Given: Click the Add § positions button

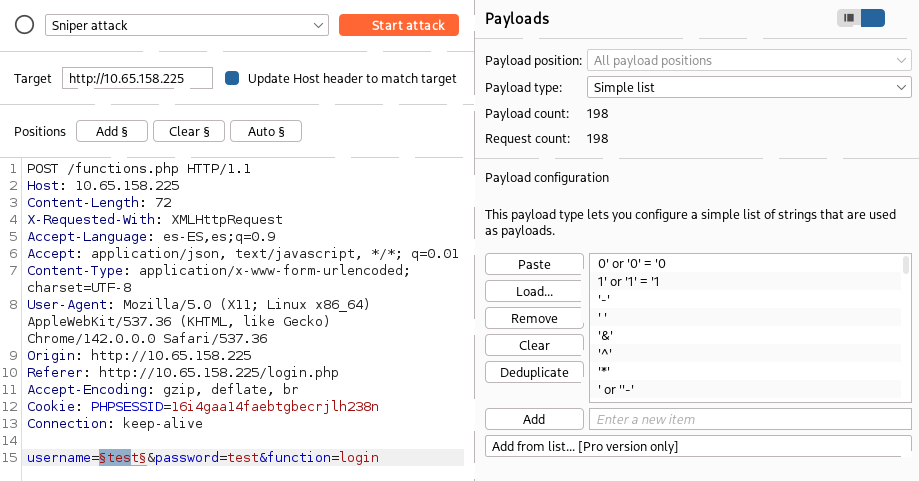Looking at the screenshot, I should [x=111, y=131].
